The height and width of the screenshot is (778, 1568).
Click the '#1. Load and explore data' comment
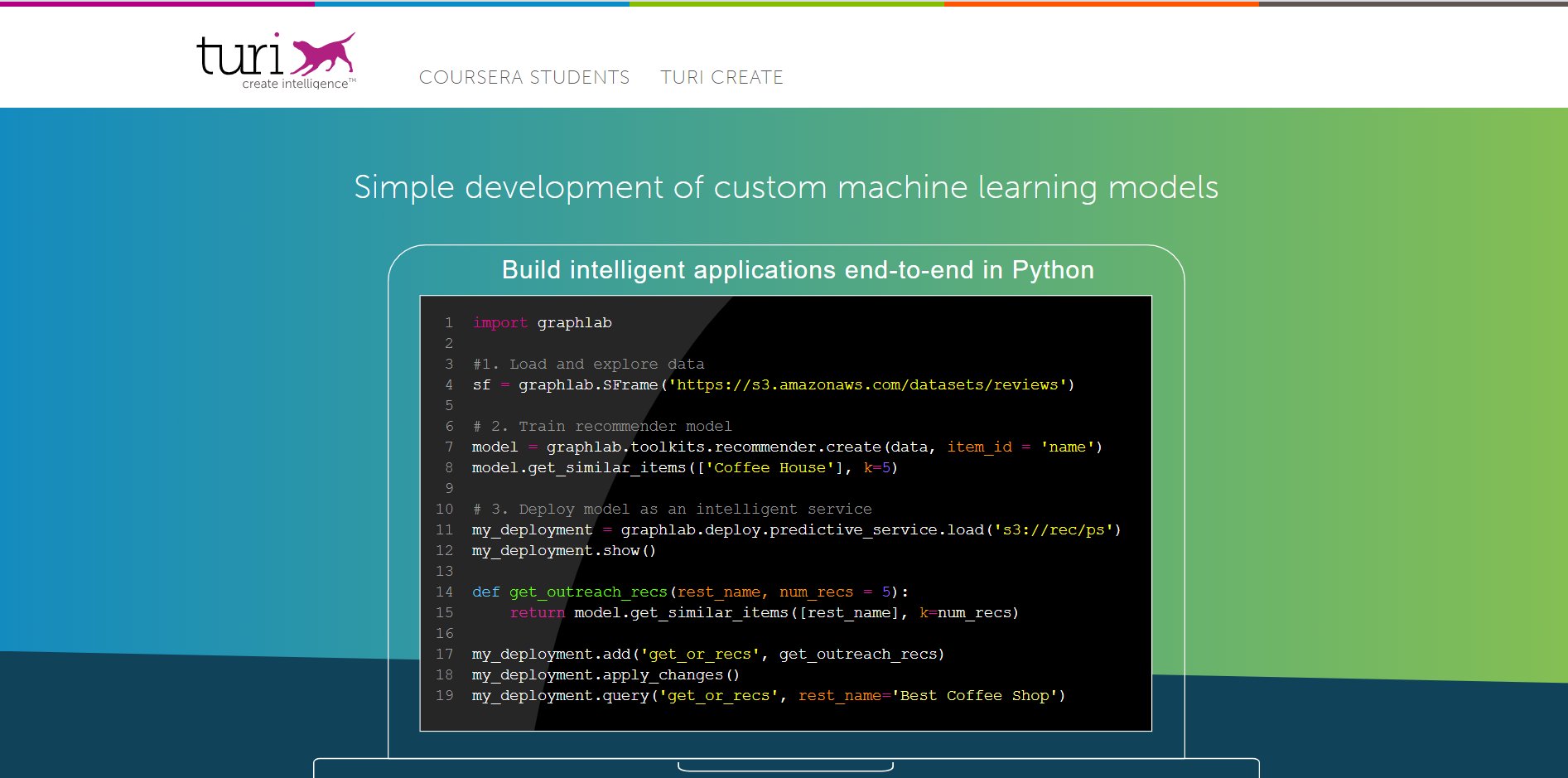coord(588,364)
